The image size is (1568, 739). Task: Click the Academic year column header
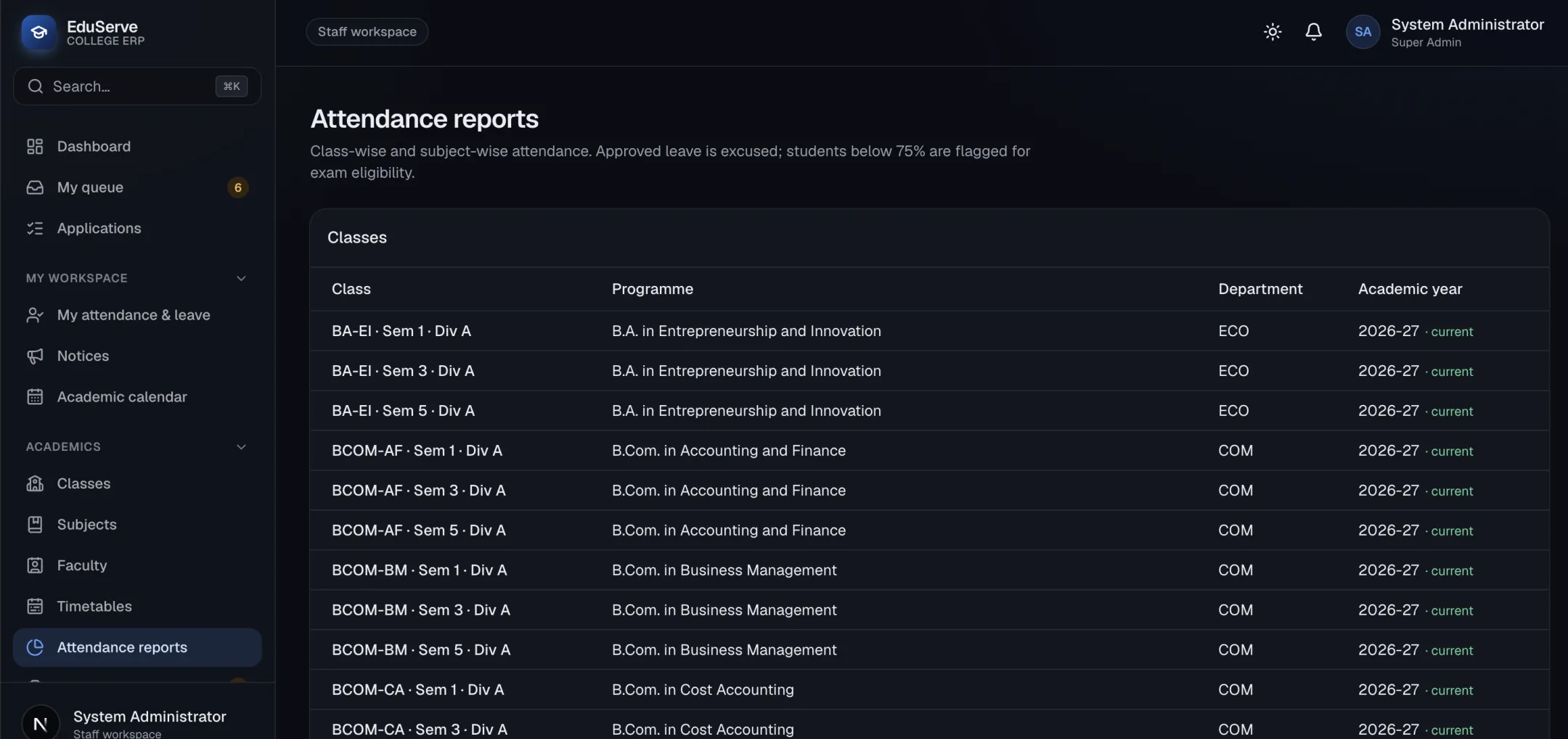tap(1410, 289)
